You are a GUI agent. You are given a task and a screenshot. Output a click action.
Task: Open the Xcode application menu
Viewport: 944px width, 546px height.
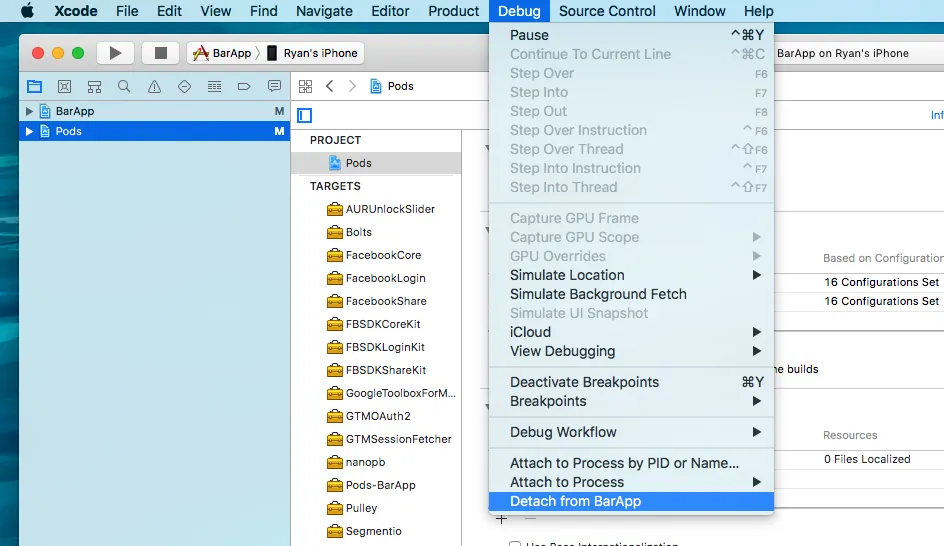pyautogui.click(x=76, y=11)
